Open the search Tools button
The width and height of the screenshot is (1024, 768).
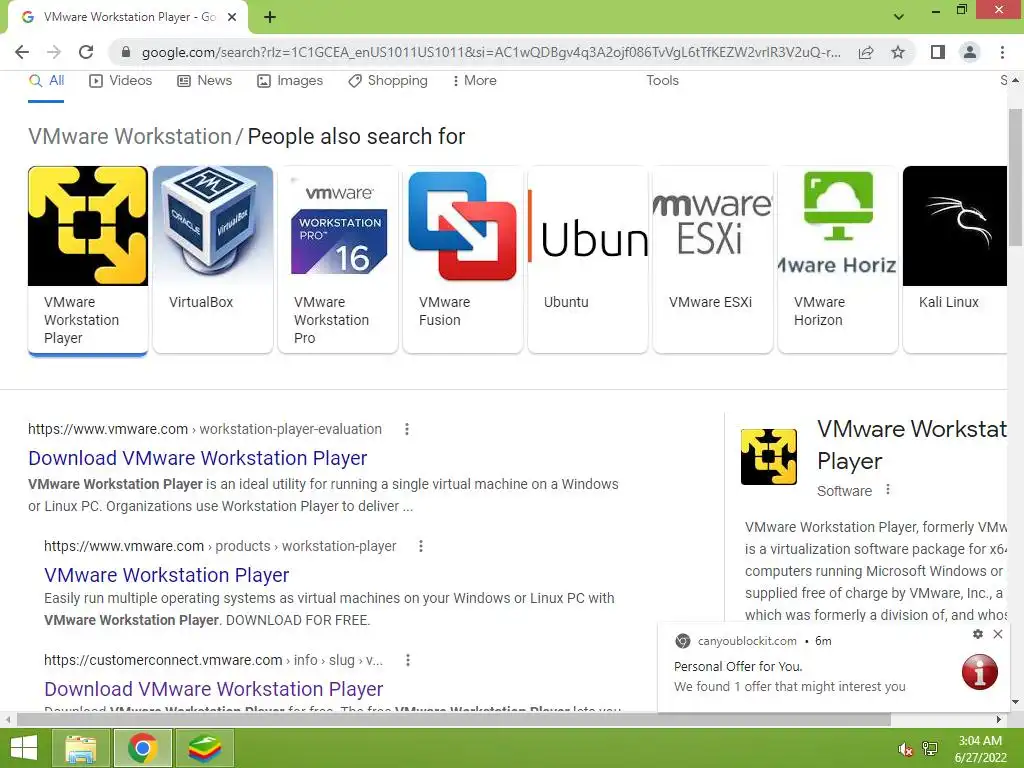(x=662, y=81)
